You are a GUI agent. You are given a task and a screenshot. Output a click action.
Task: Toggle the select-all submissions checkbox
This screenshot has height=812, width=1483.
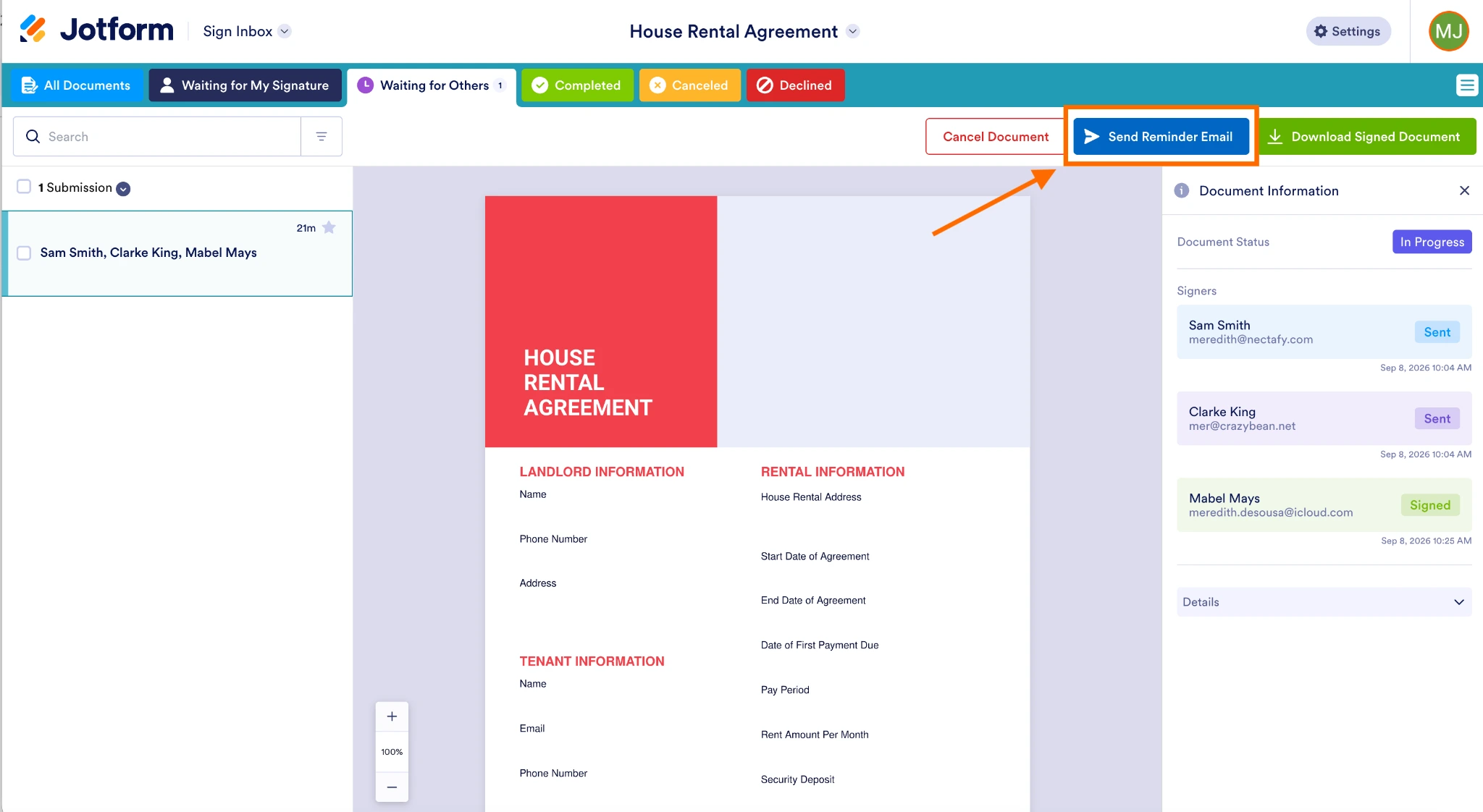(x=24, y=187)
